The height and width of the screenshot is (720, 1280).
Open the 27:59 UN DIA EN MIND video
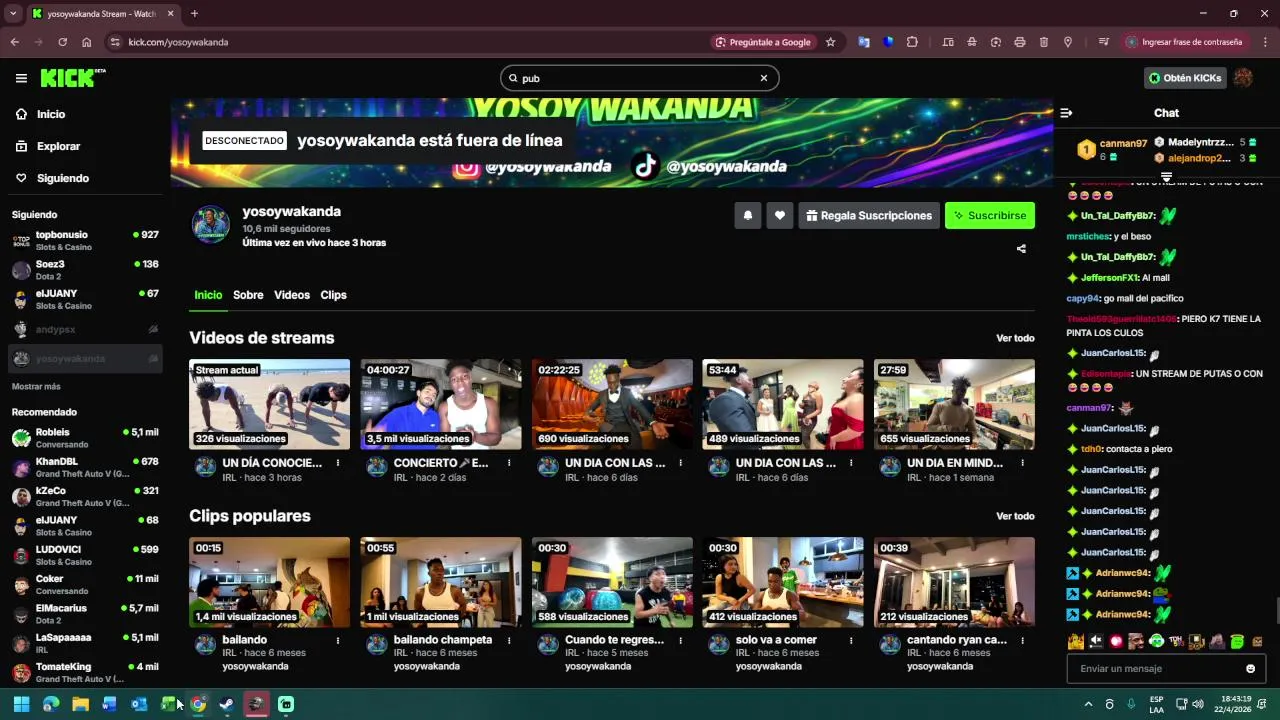tap(954, 404)
